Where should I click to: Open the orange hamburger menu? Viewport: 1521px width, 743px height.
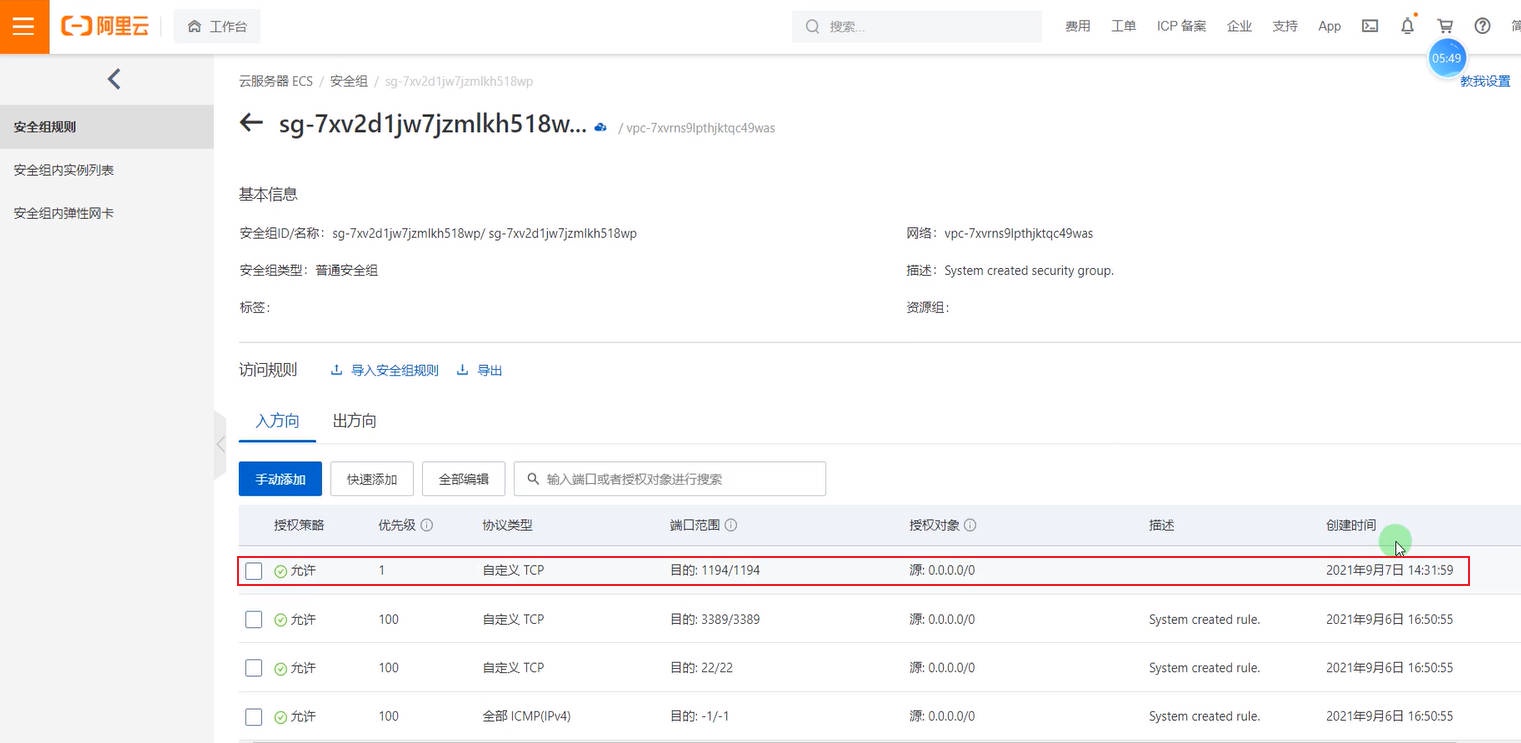[24, 26]
